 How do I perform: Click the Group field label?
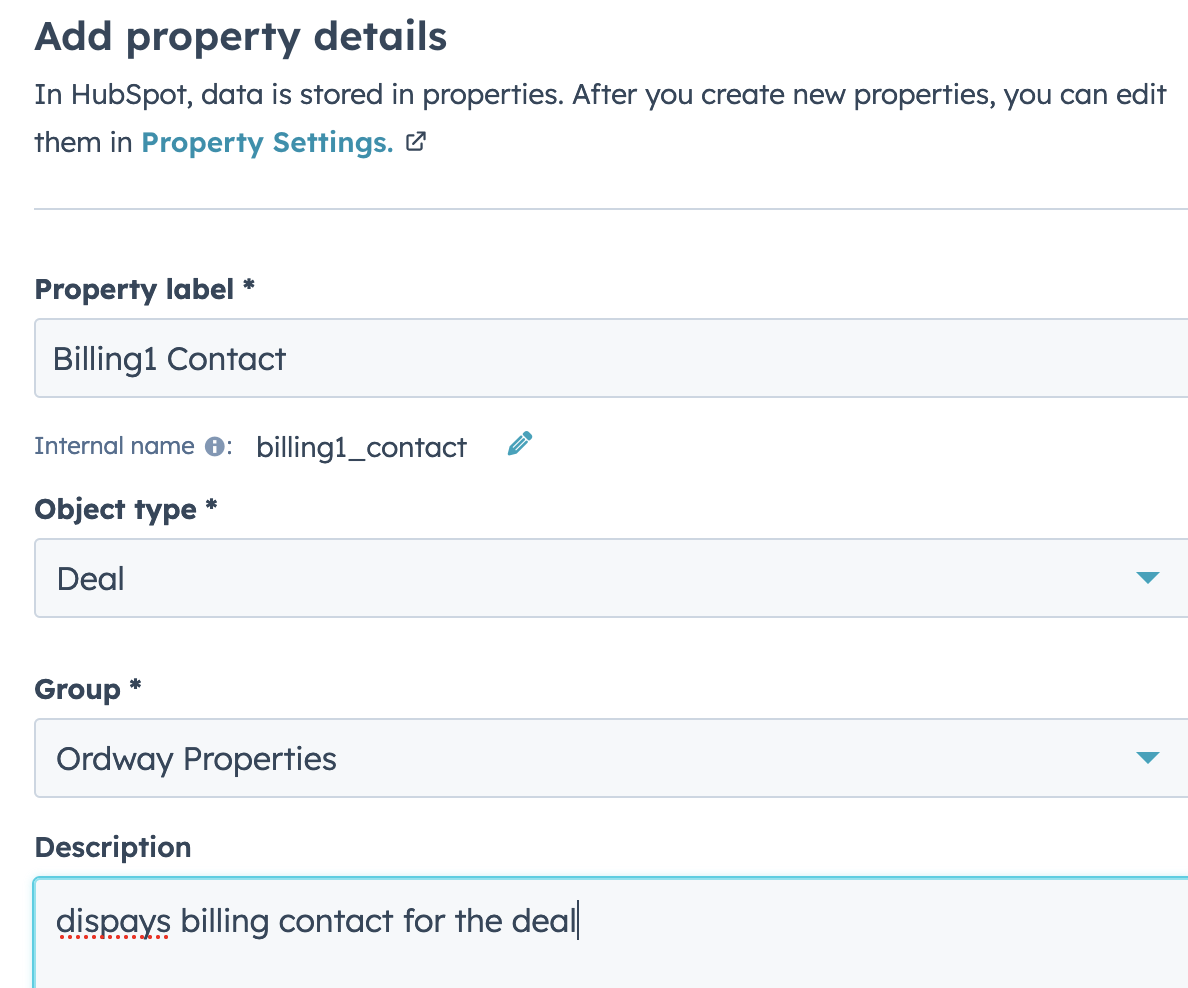click(x=77, y=690)
